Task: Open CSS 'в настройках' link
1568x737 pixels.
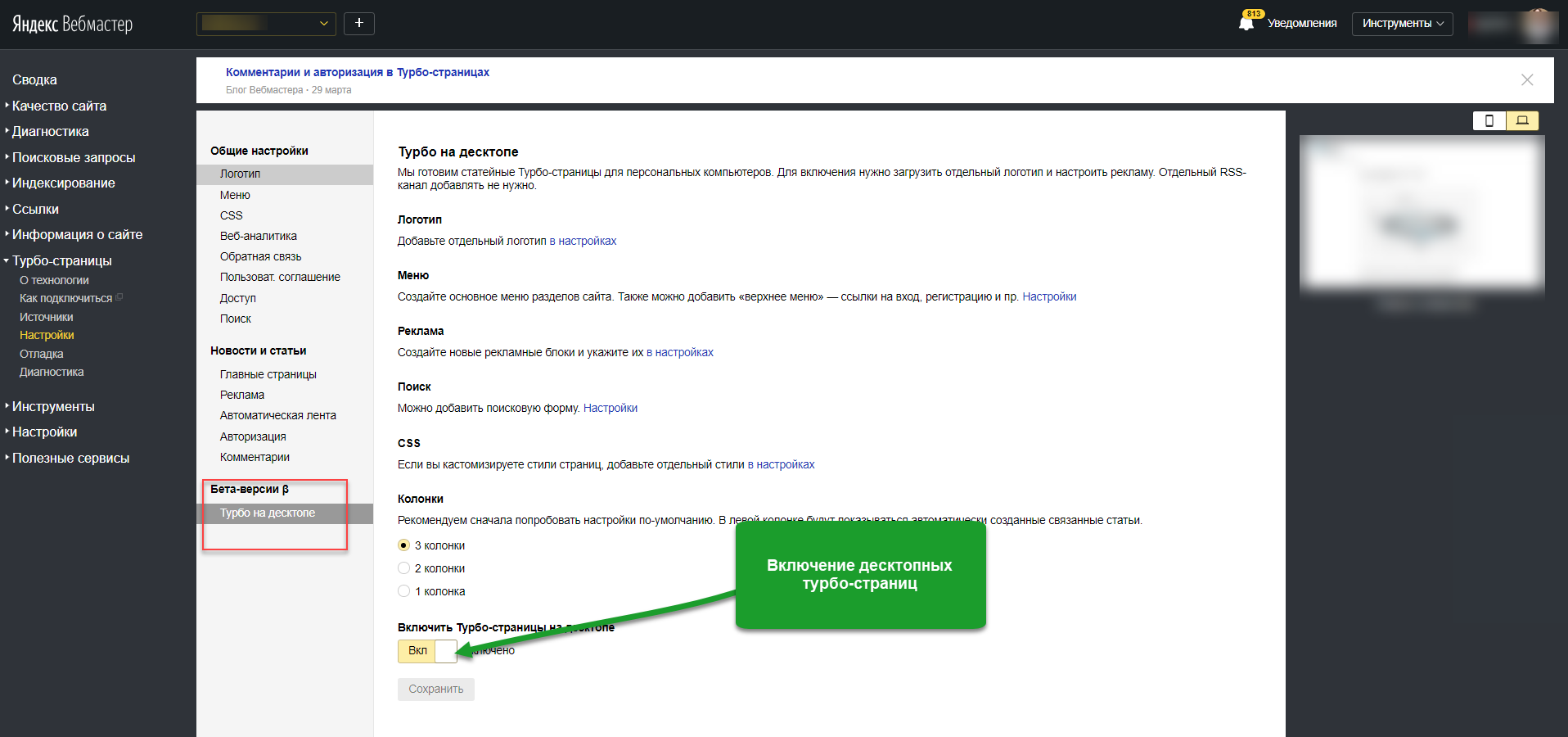Action: pyautogui.click(x=781, y=464)
